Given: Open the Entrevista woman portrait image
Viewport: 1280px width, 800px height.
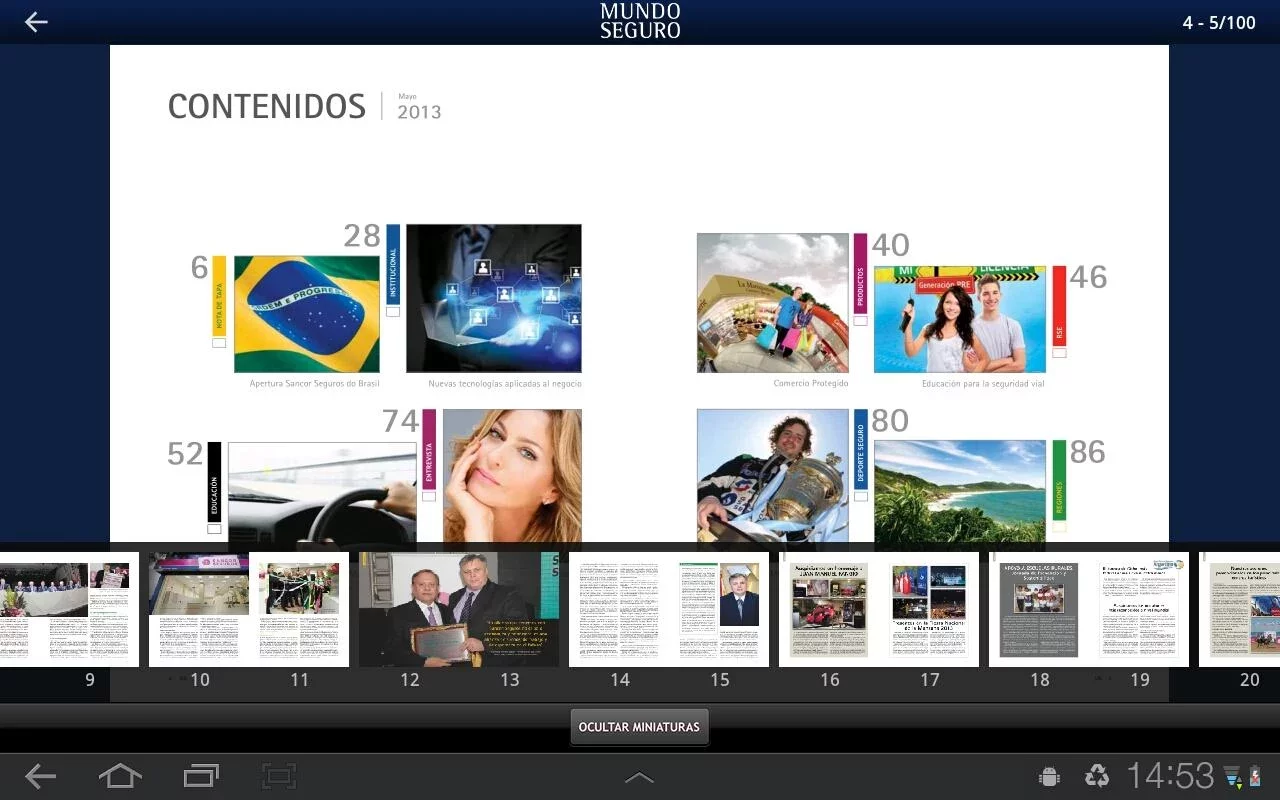Looking at the screenshot, I should tap(512, 476).
